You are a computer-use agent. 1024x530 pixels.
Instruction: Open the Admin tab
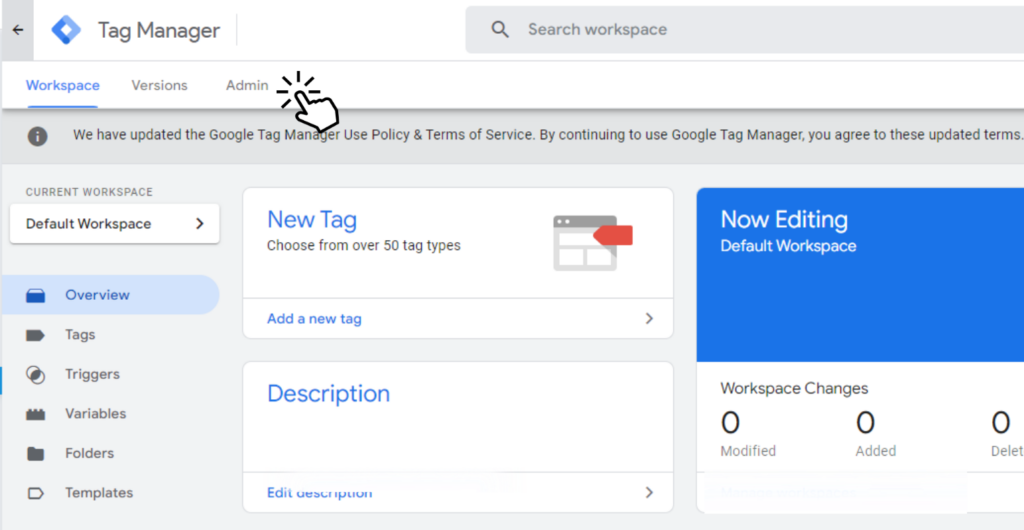coord(247,86)
